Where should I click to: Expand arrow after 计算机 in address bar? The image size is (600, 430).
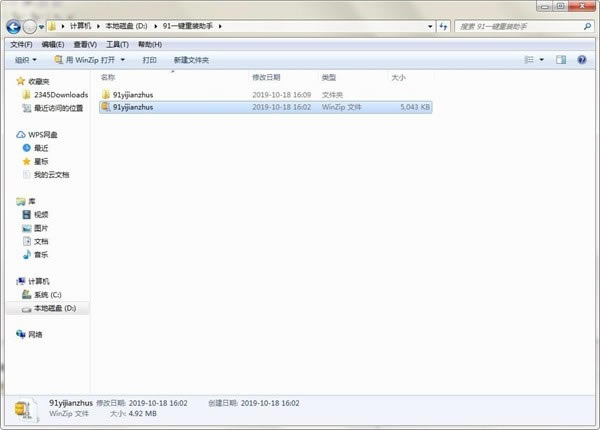click(x=98, y=26)
